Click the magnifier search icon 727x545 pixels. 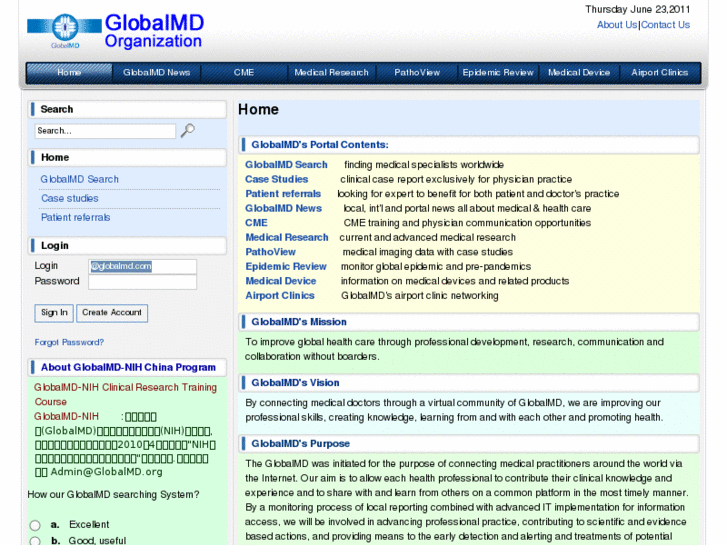[187, 131]
